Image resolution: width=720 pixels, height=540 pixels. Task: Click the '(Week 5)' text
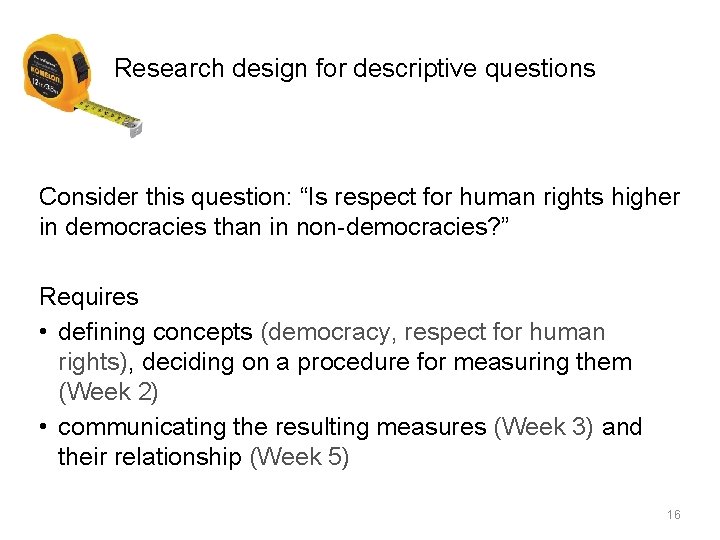(x=299, y=456)
